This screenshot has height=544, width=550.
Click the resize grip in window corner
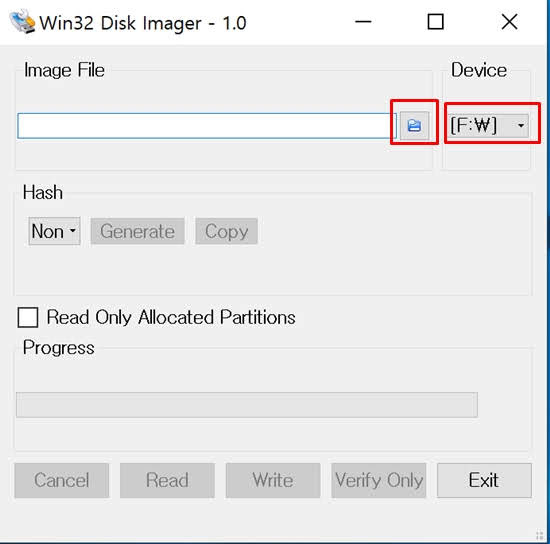[x=539, y=536]
